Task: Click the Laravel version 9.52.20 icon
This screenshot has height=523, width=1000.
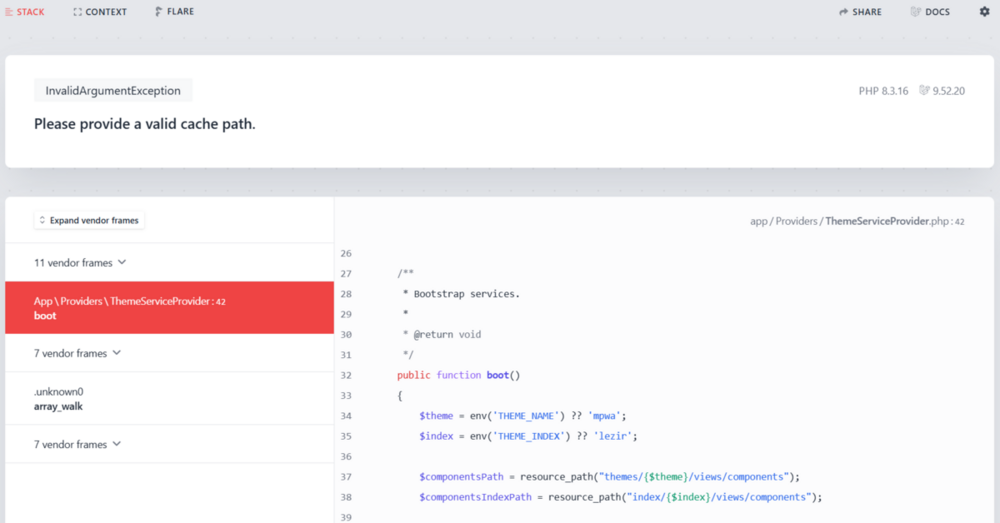Action: 925,91
